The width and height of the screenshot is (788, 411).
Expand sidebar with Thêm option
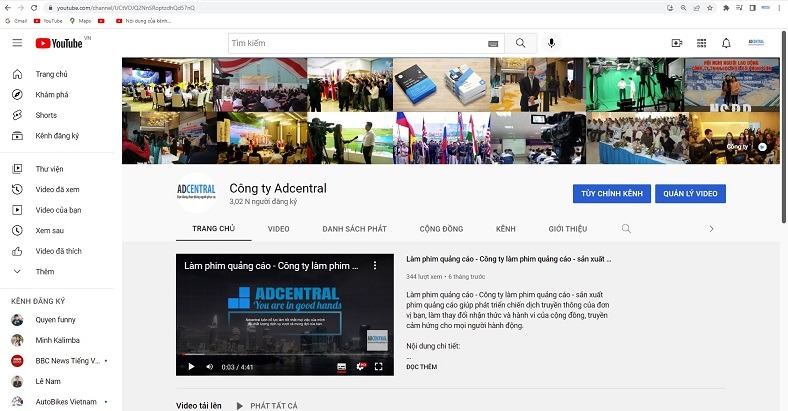click(44, 271)
